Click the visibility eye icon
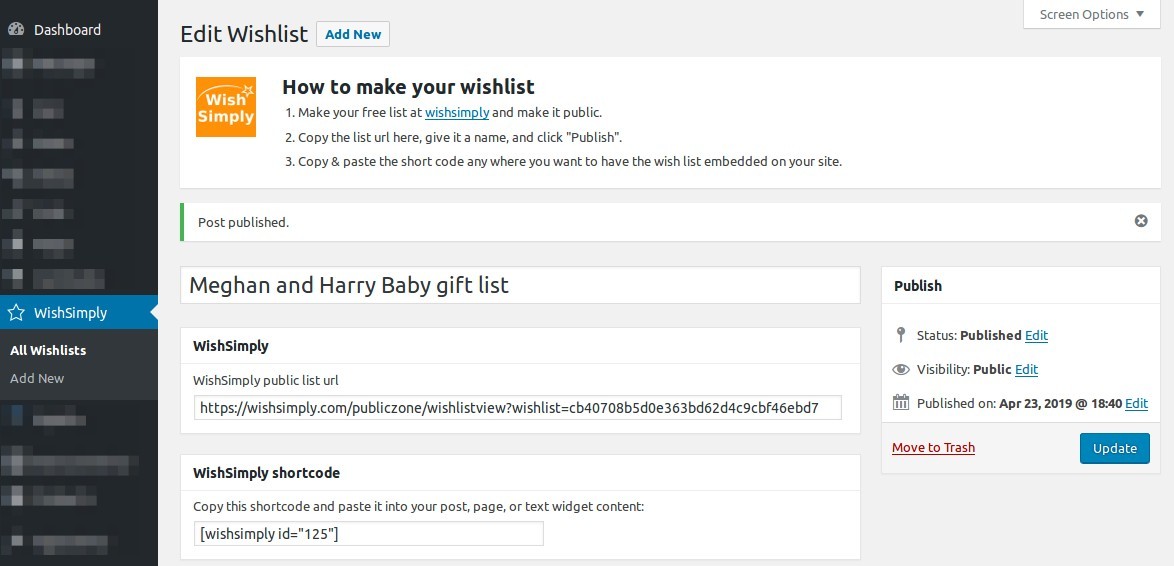This screenshot has width=1174, height=566. click(x=901, y=369)
